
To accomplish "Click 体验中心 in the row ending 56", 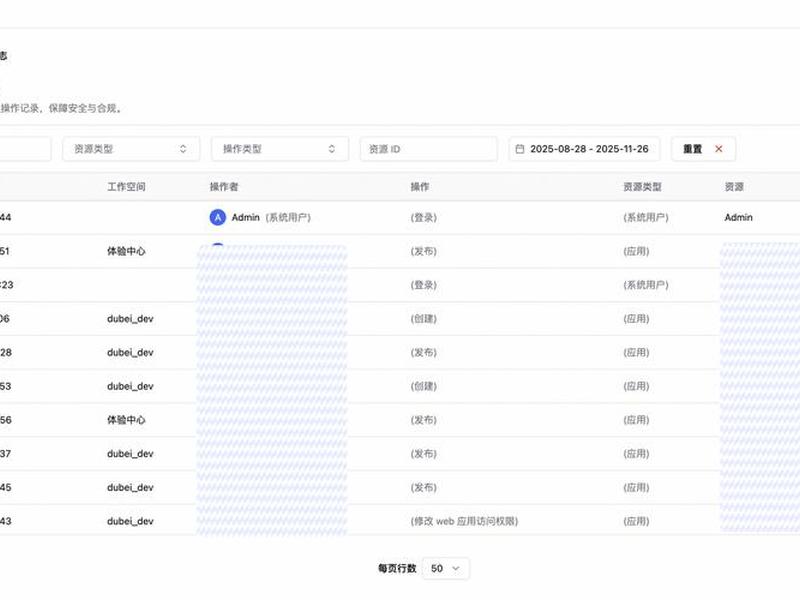I will 126,420.
